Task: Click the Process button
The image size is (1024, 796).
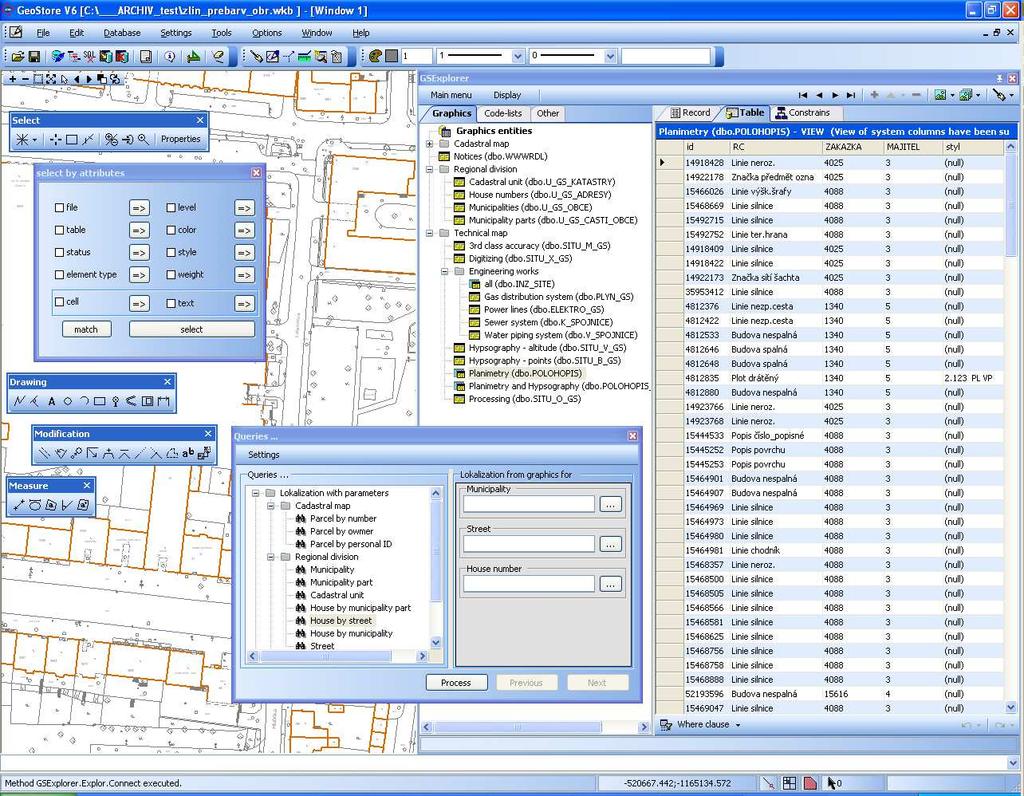Action: click(456, 683)
